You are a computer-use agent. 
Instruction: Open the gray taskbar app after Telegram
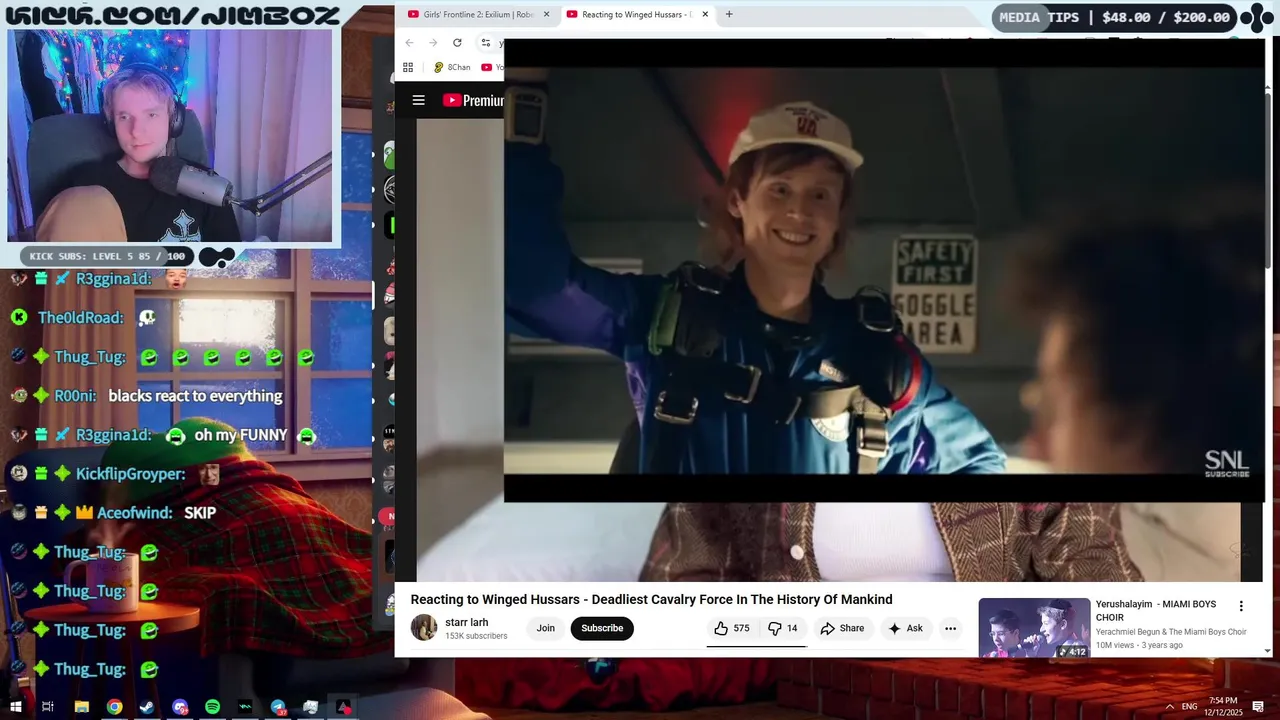point(311,707)
